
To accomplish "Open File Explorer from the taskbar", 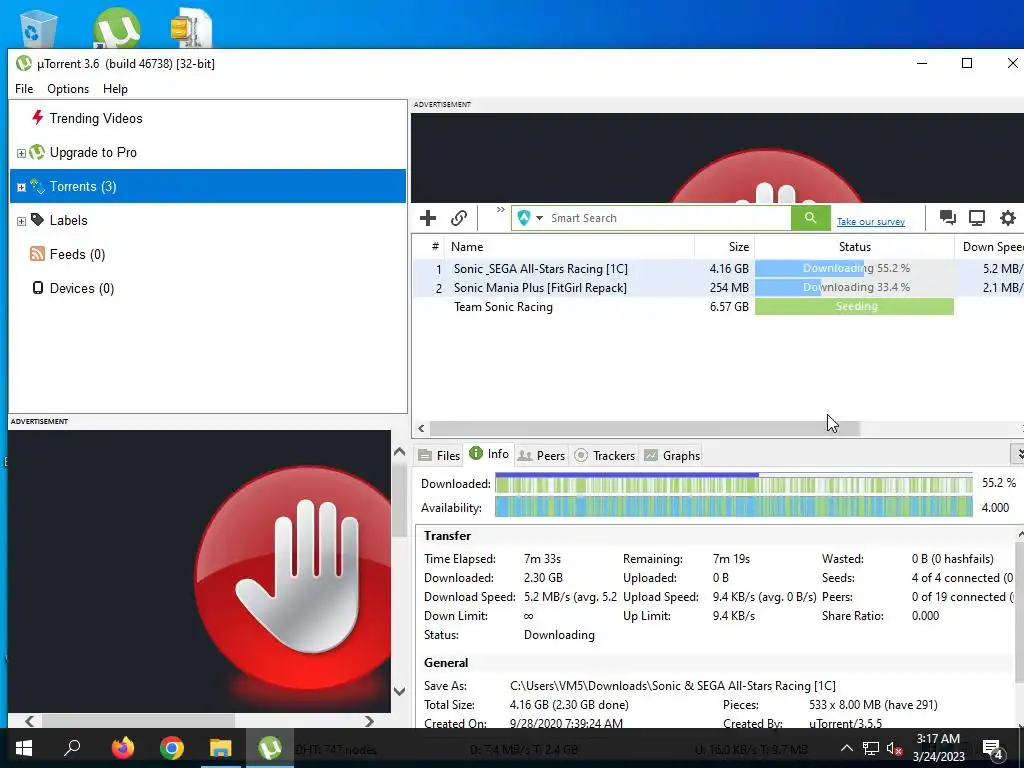I will [x=221, y=748].
